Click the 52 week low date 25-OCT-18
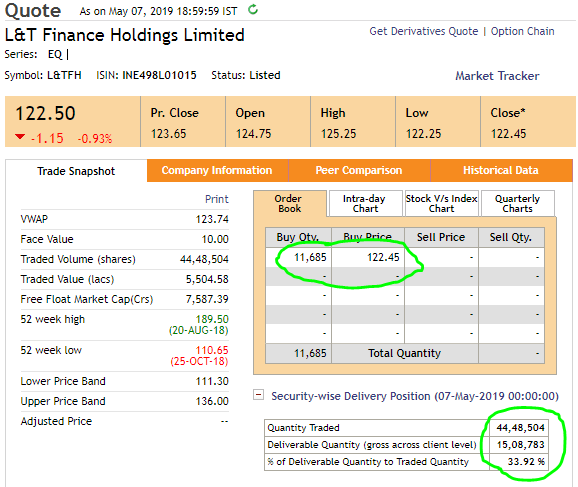 click(x=199, y=361)
